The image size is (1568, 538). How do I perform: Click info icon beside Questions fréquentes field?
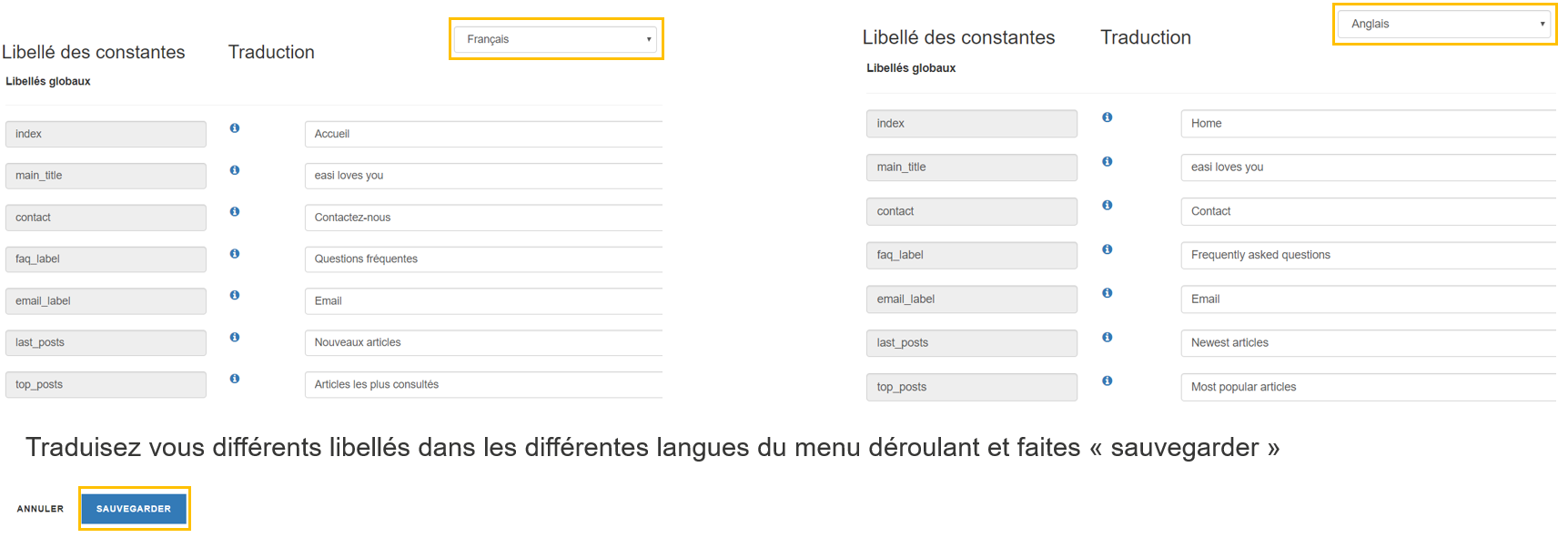tap(235, 254)
